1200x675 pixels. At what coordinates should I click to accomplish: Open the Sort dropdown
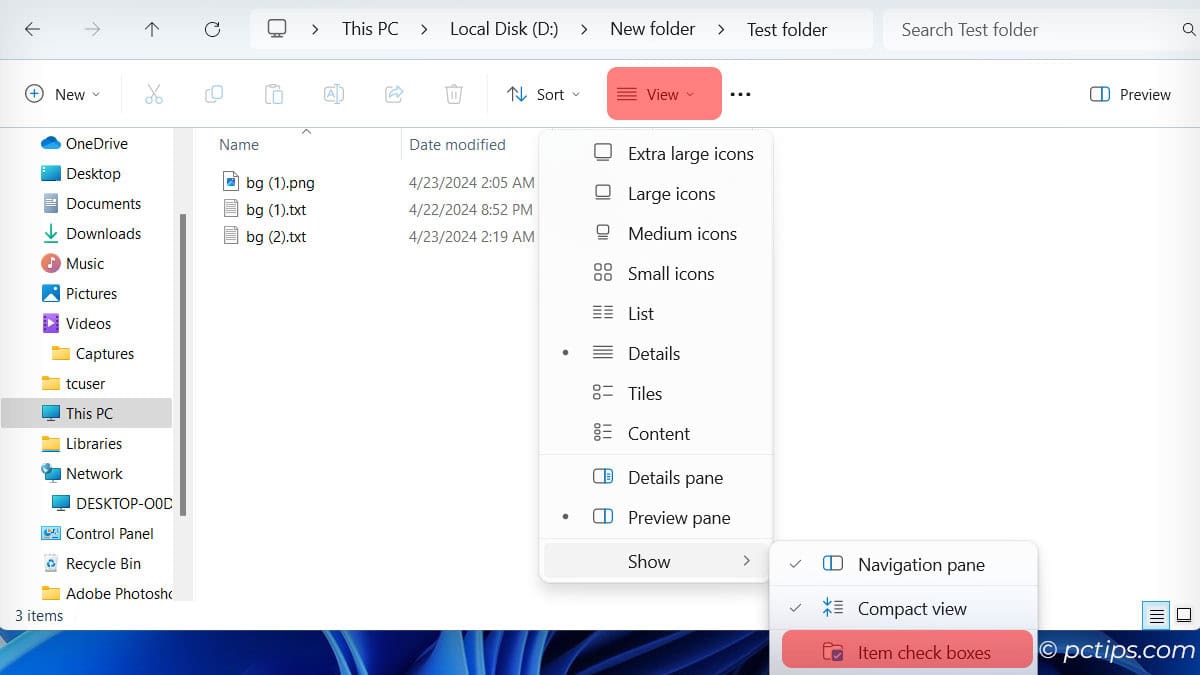(544, 93)
